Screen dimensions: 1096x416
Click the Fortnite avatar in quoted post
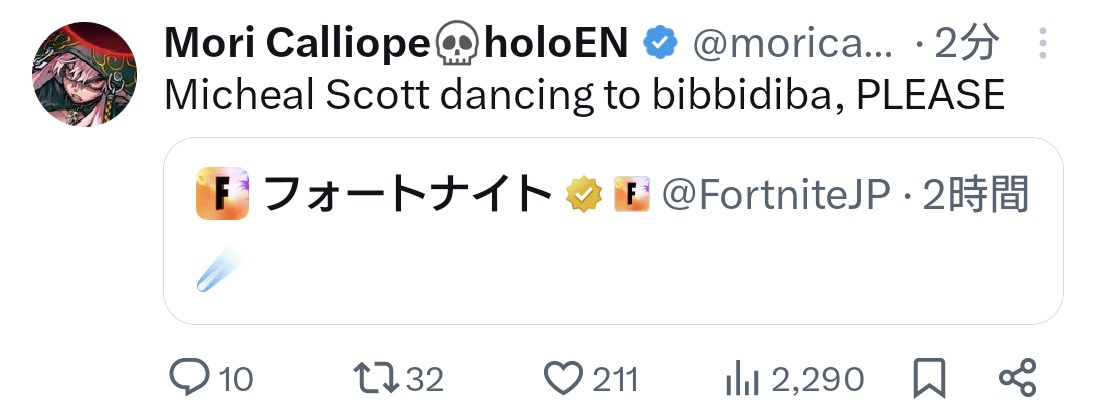221,194
